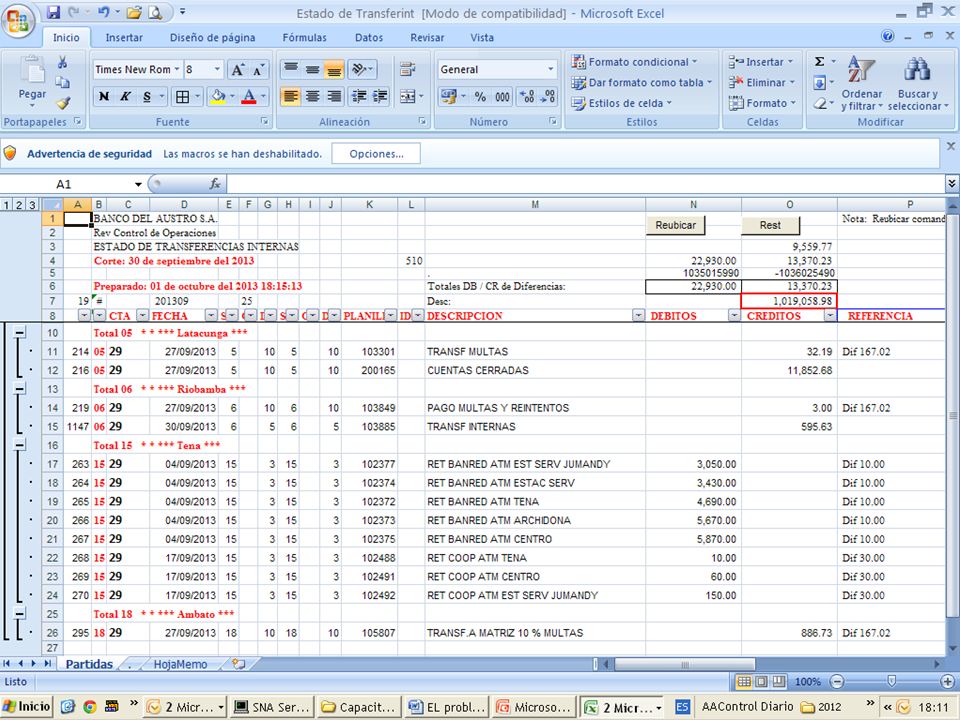Align text to center horizontally
Image resolution: width=960 pixels, height=720 pixels.
coord(312,96)
